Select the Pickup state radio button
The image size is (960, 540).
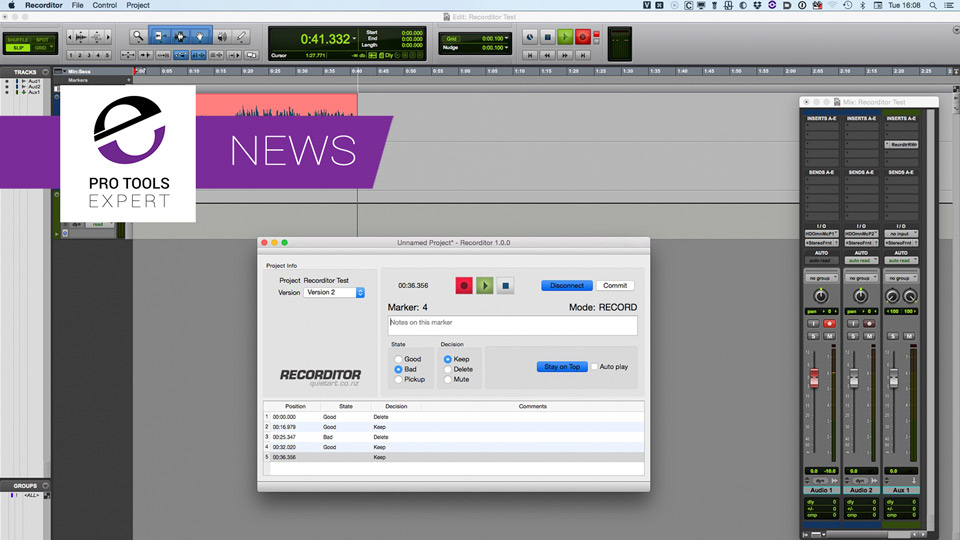(399, 380)
